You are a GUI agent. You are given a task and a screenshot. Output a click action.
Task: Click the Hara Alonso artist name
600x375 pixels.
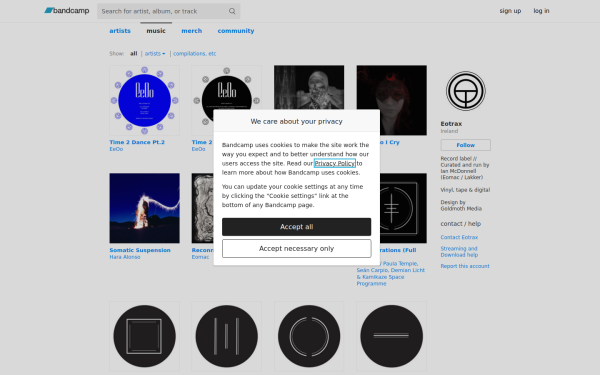point(125,257)
